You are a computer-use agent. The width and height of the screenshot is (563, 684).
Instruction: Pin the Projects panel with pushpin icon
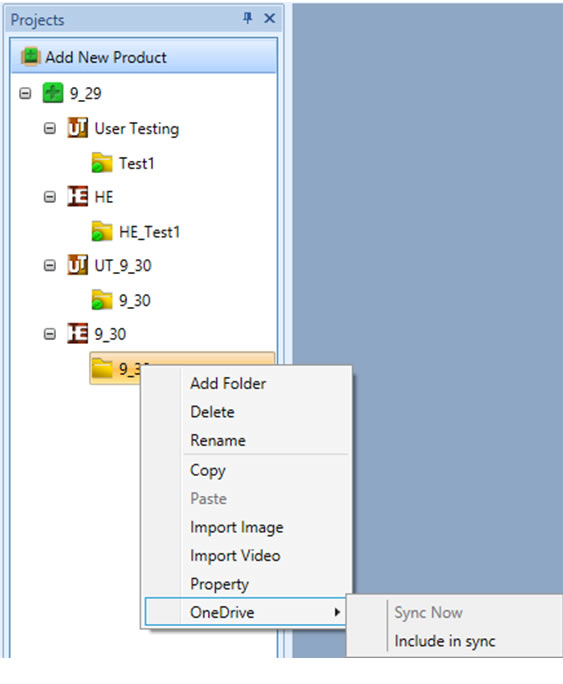point(247,18)
